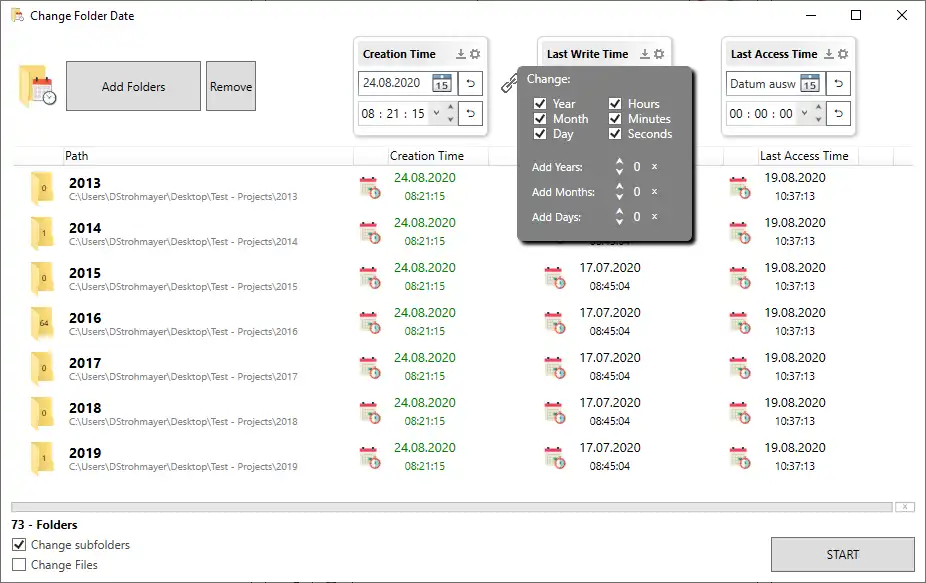
Task: Enable Change Files option
Action: tap(19, 565)
